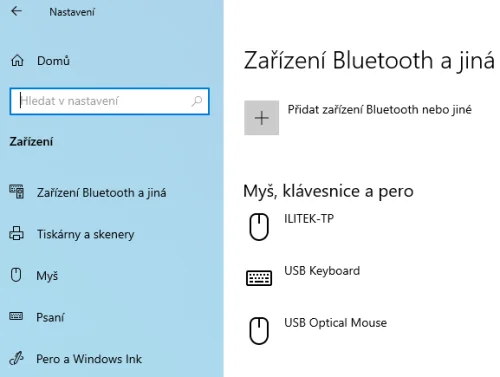Viewport: 500px width, 377px height.
Task: Click the pen icon for Windows Ink
Action: click(x=16, y=358)
